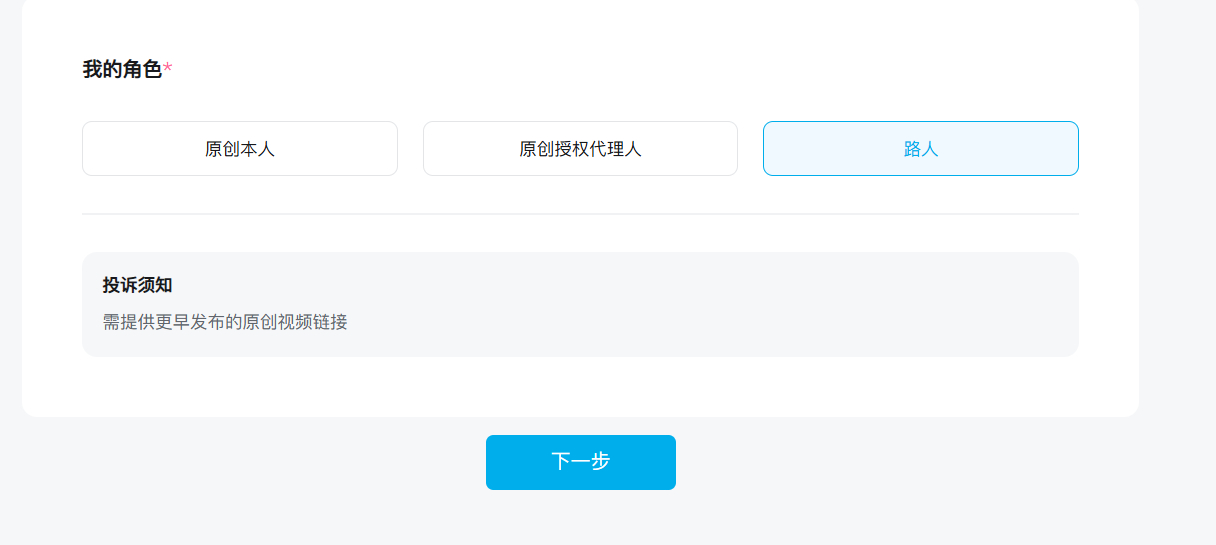Viewport: 1216px width, 545px height.
Task: Click the highlighted 路人 role option
Action: pyautogui.click(x=920, y=149)
